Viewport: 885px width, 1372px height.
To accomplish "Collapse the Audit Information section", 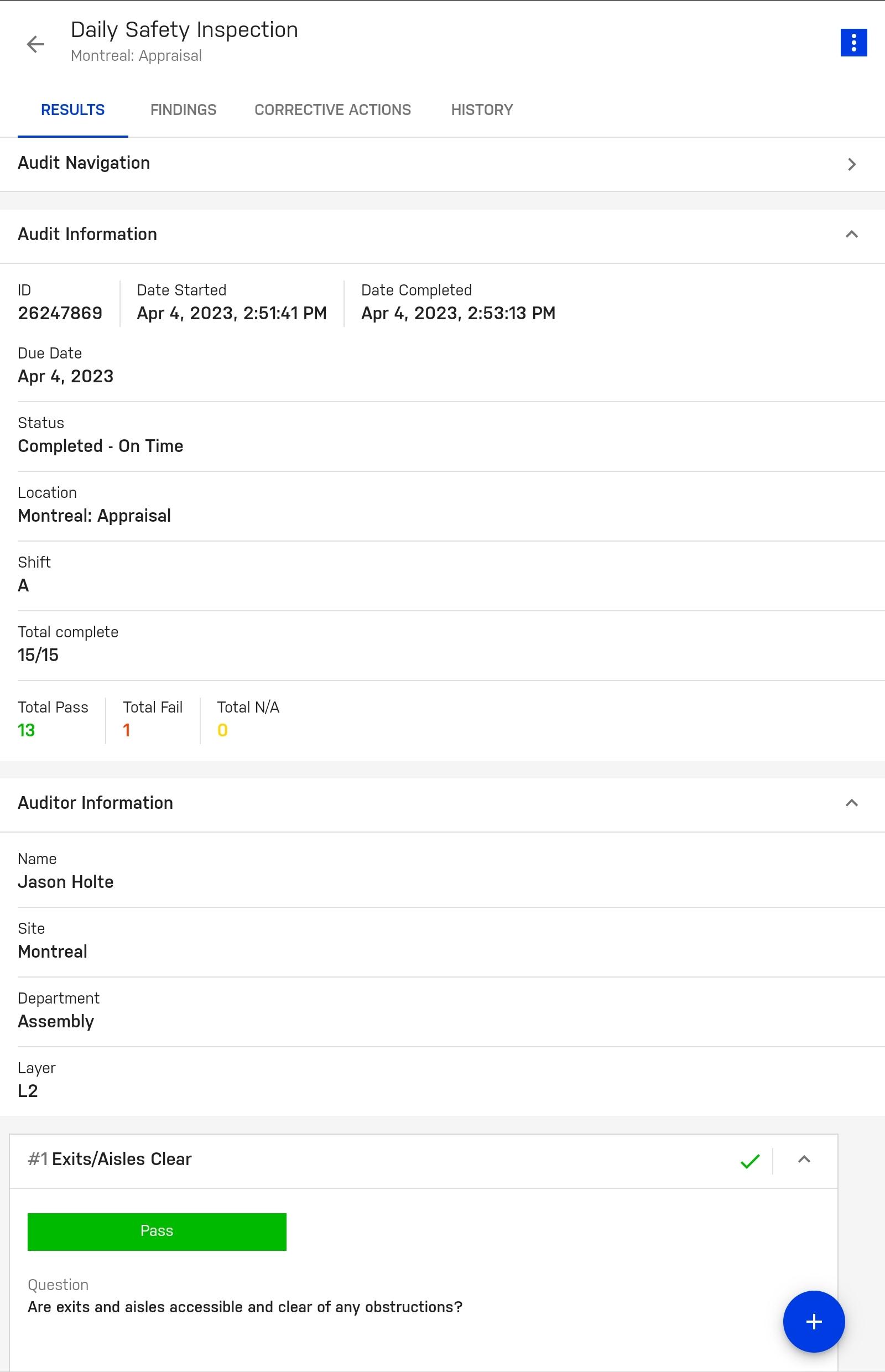I will tap(852, 234).
